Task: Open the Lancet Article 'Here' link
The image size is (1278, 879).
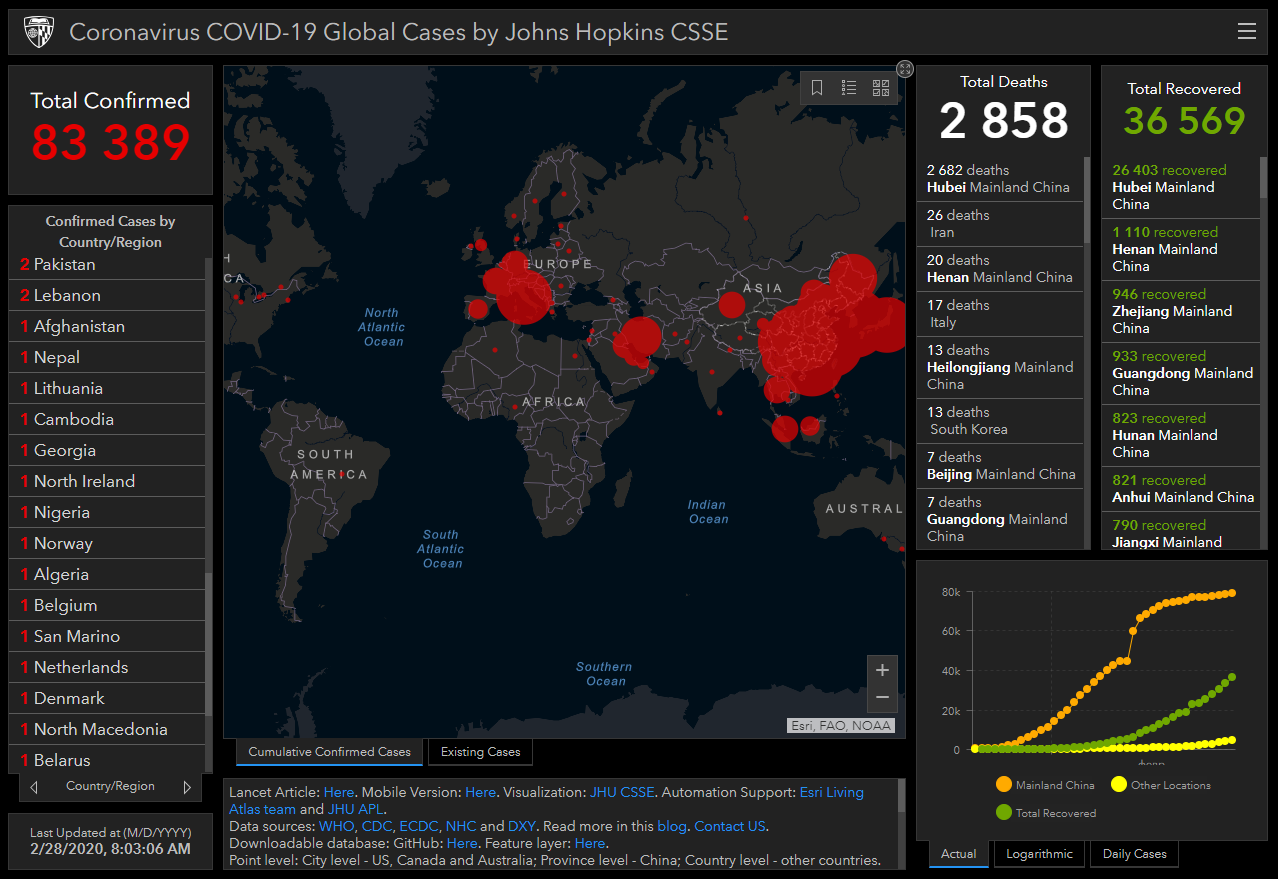Action: [x=339, y=792]
